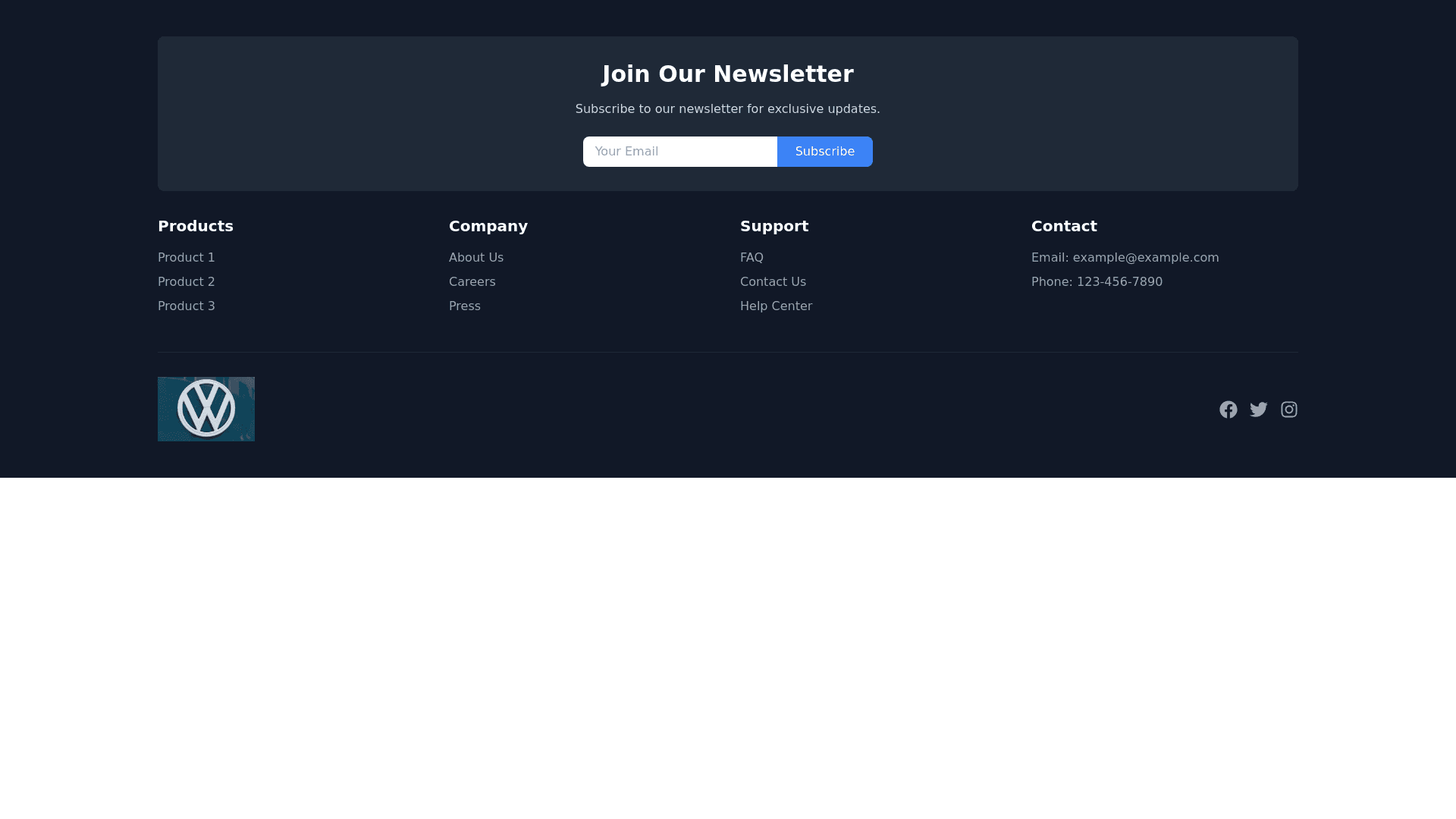Open the FAQ link
This screenshot has width=1456, height=819.
752,258
